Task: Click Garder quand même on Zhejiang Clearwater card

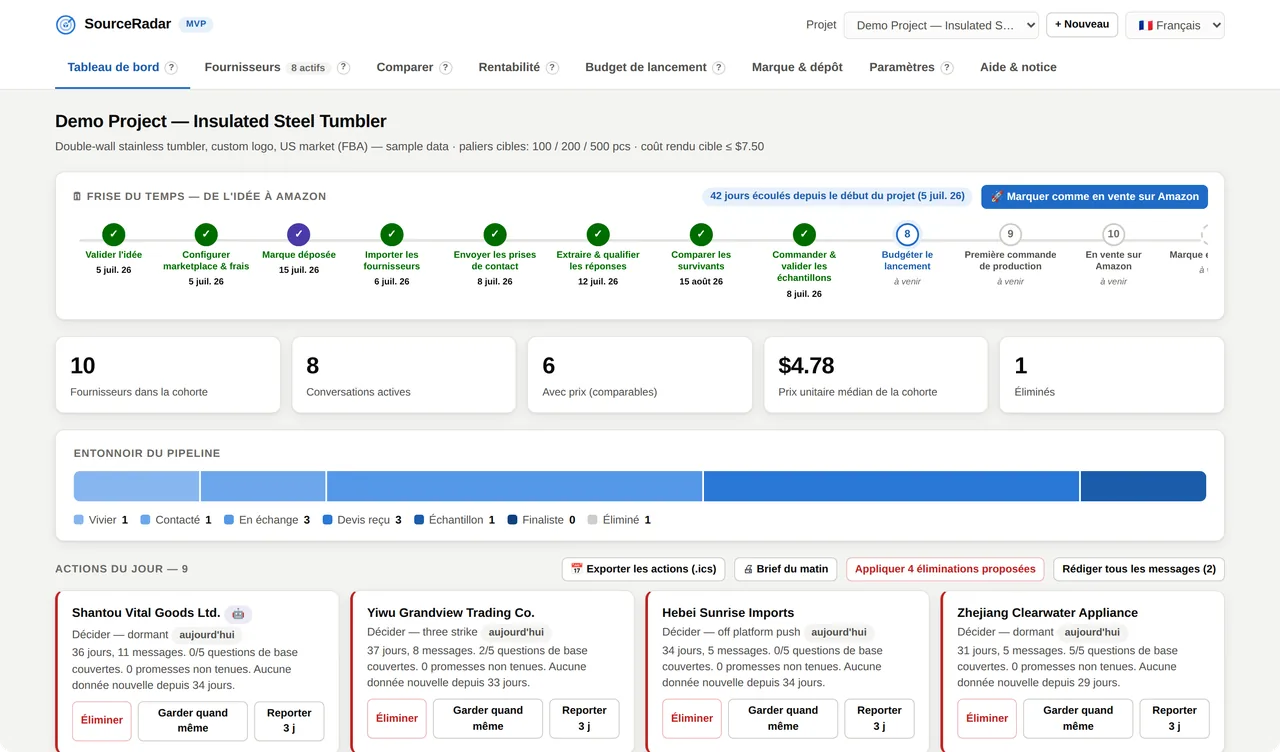Action: (1078, 718)
